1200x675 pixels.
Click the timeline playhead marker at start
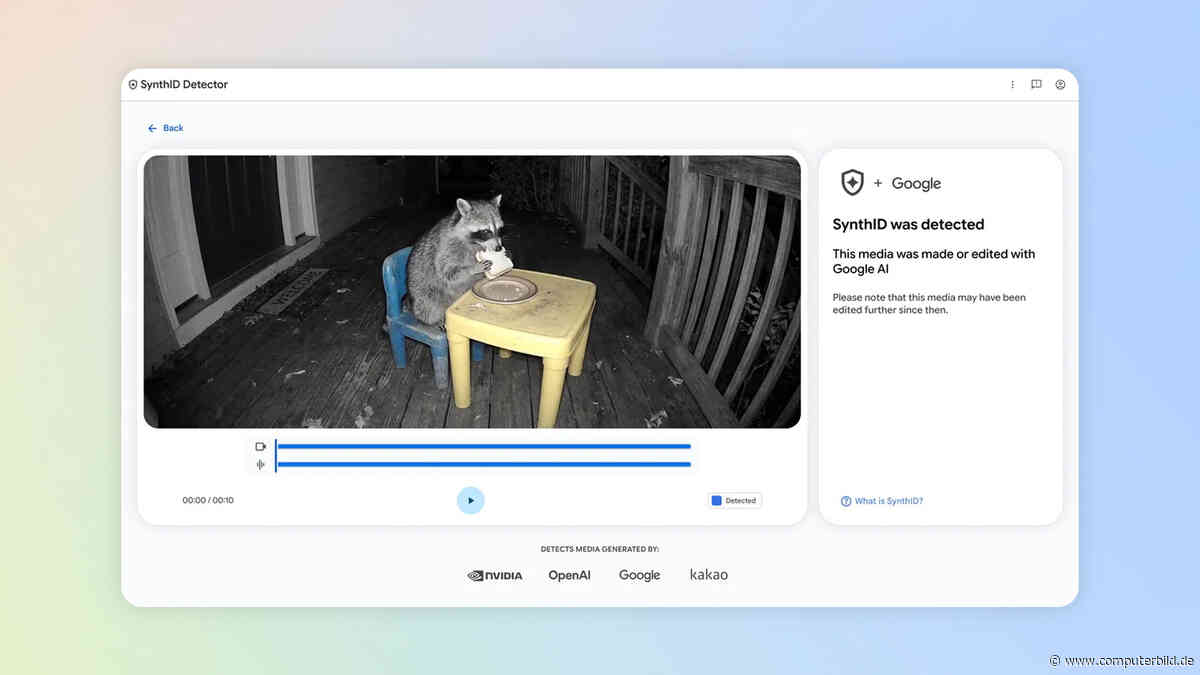pos(275,455)
